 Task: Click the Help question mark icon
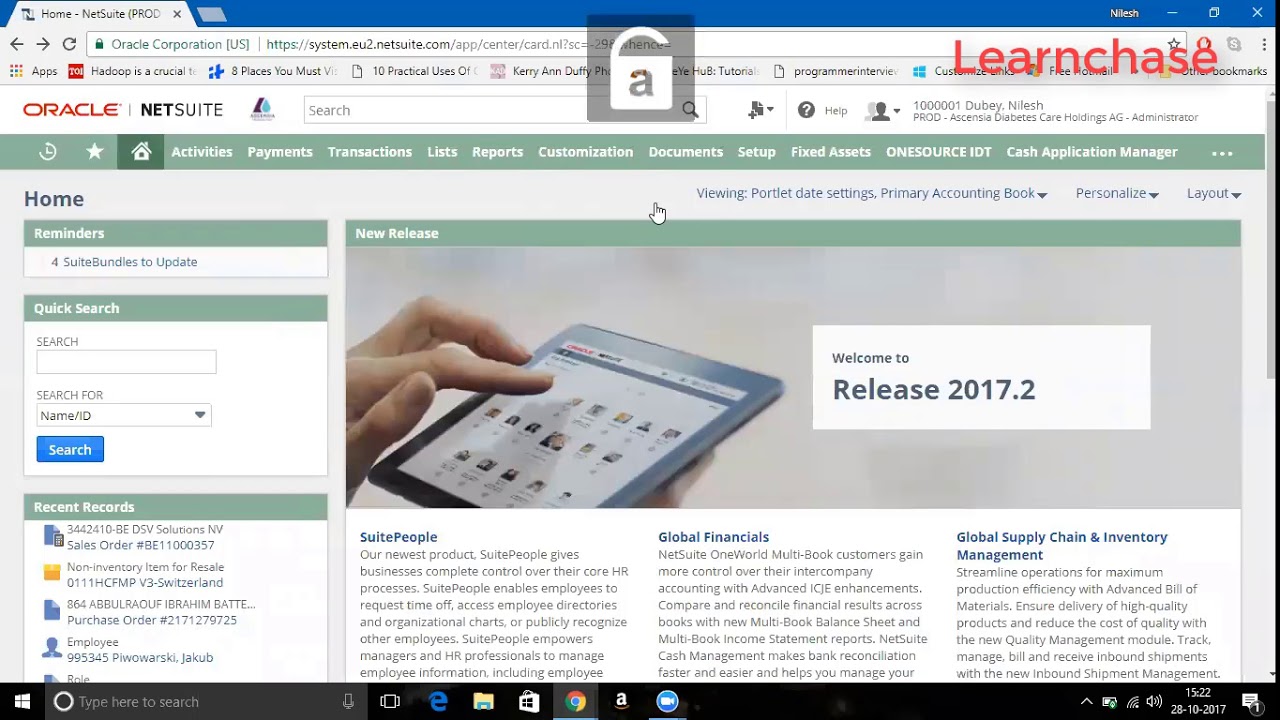click(x=806, y=110)
